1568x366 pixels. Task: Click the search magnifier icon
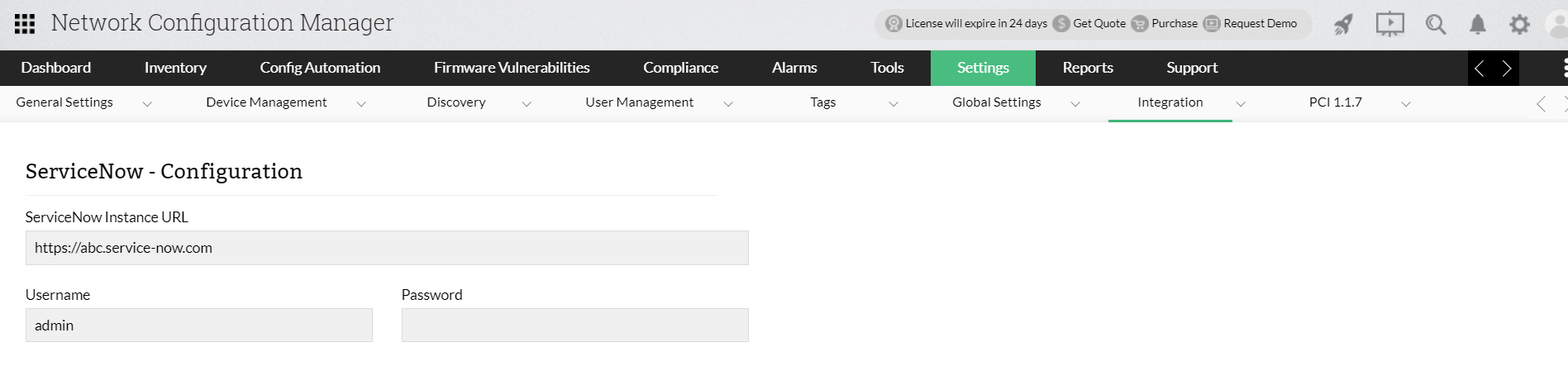(x=1436, y=24)
